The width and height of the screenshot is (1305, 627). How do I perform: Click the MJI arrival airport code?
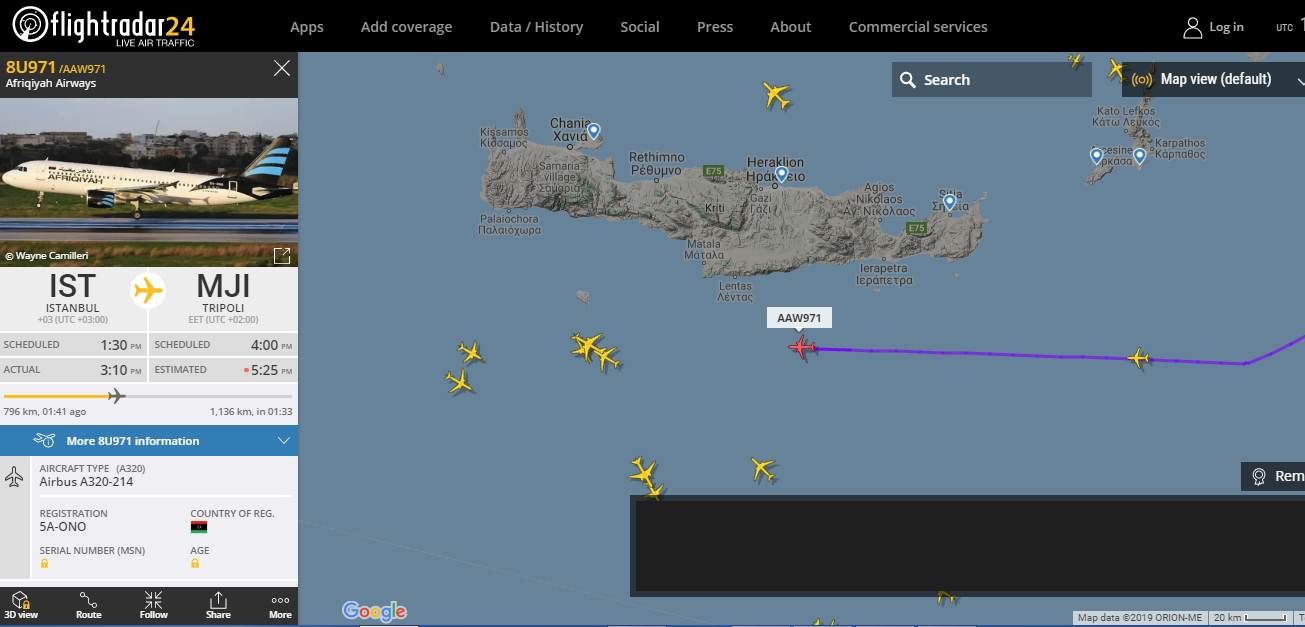coord(223,286)
